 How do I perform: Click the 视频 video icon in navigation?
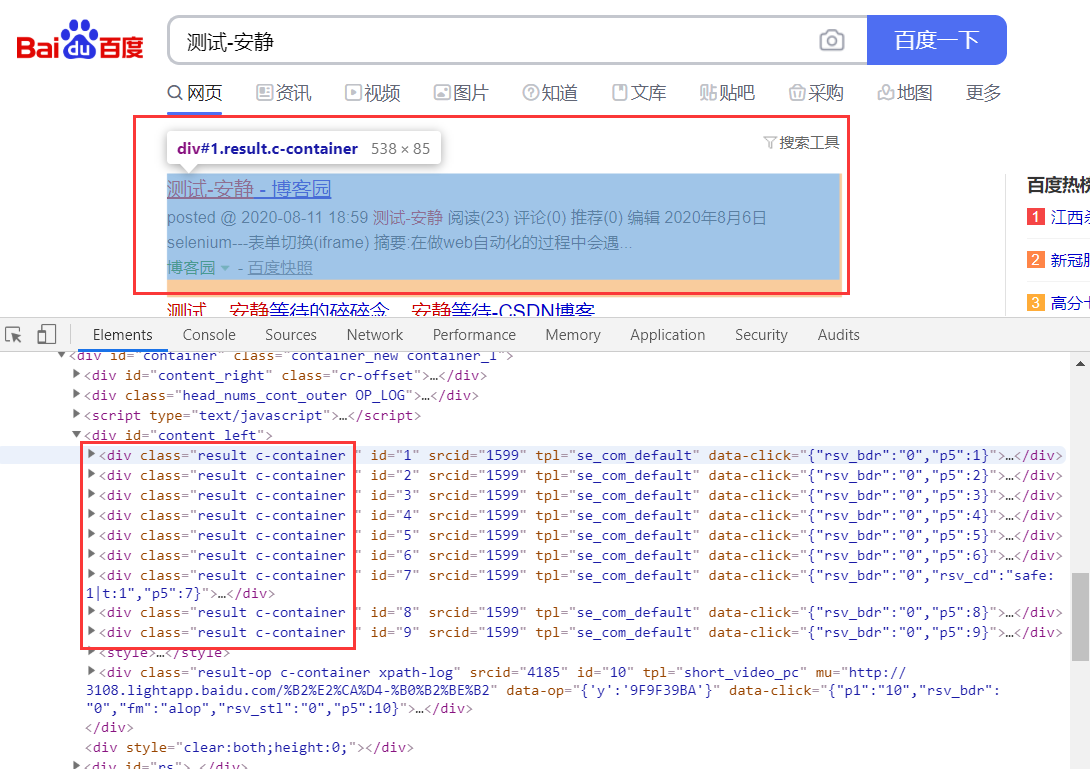[353, 91]
